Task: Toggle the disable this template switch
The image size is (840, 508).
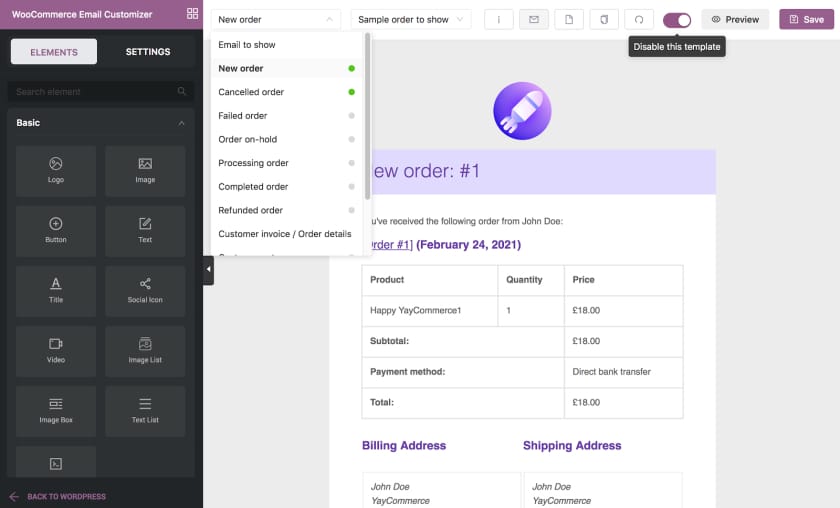Action: 677,20
